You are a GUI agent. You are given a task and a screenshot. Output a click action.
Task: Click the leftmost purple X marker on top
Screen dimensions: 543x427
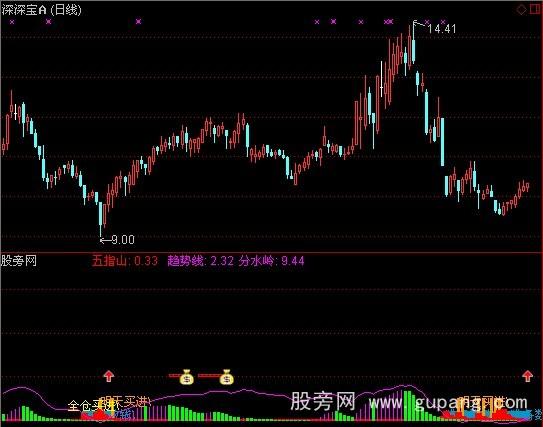coord(12,22)
